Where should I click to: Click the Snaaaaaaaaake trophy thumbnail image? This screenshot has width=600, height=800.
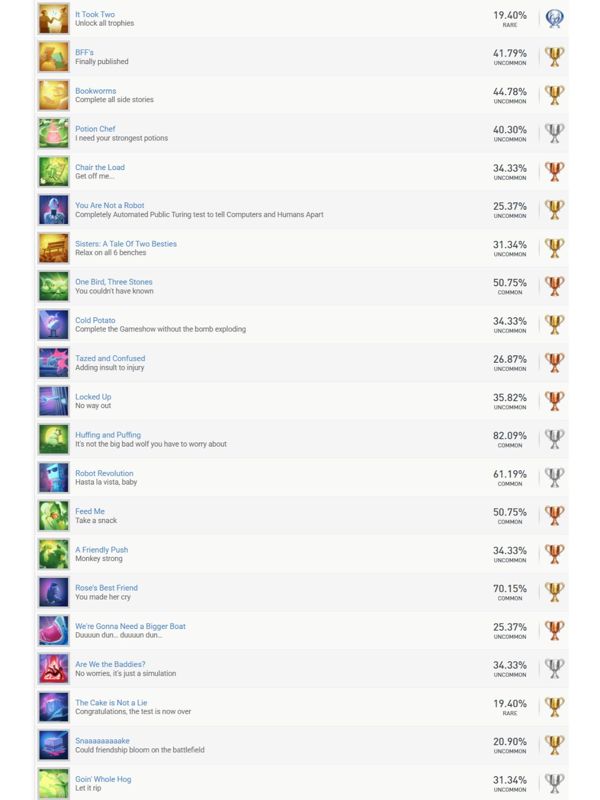pos(53,745)
